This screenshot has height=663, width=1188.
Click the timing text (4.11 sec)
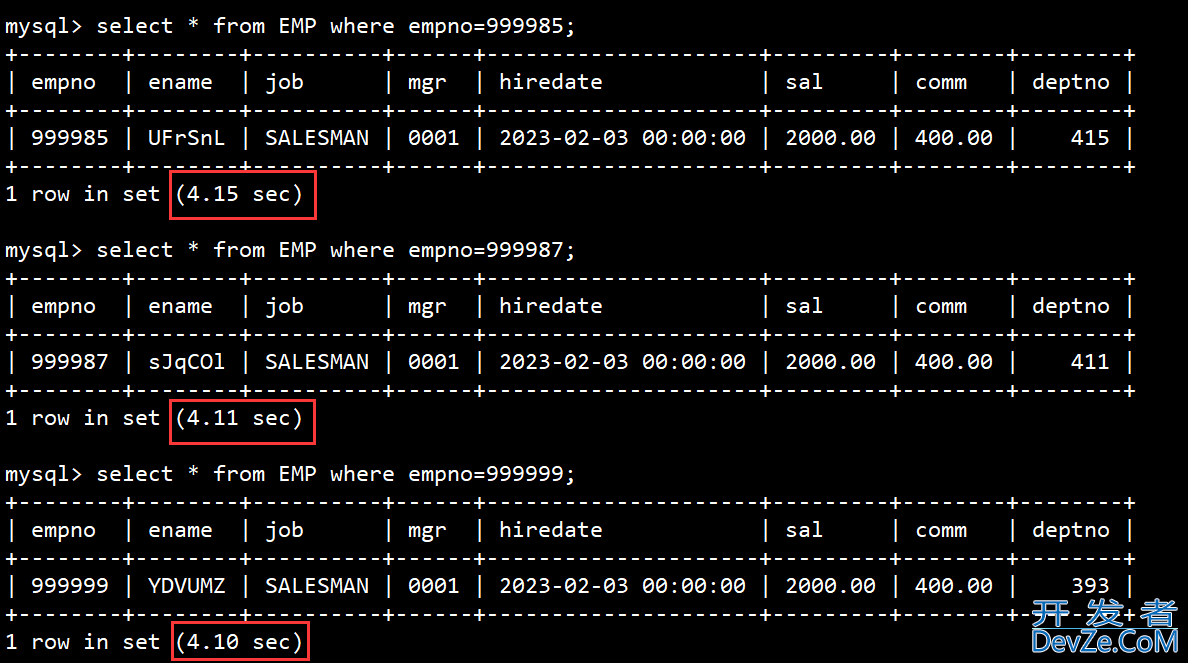[x=239, y=418]
